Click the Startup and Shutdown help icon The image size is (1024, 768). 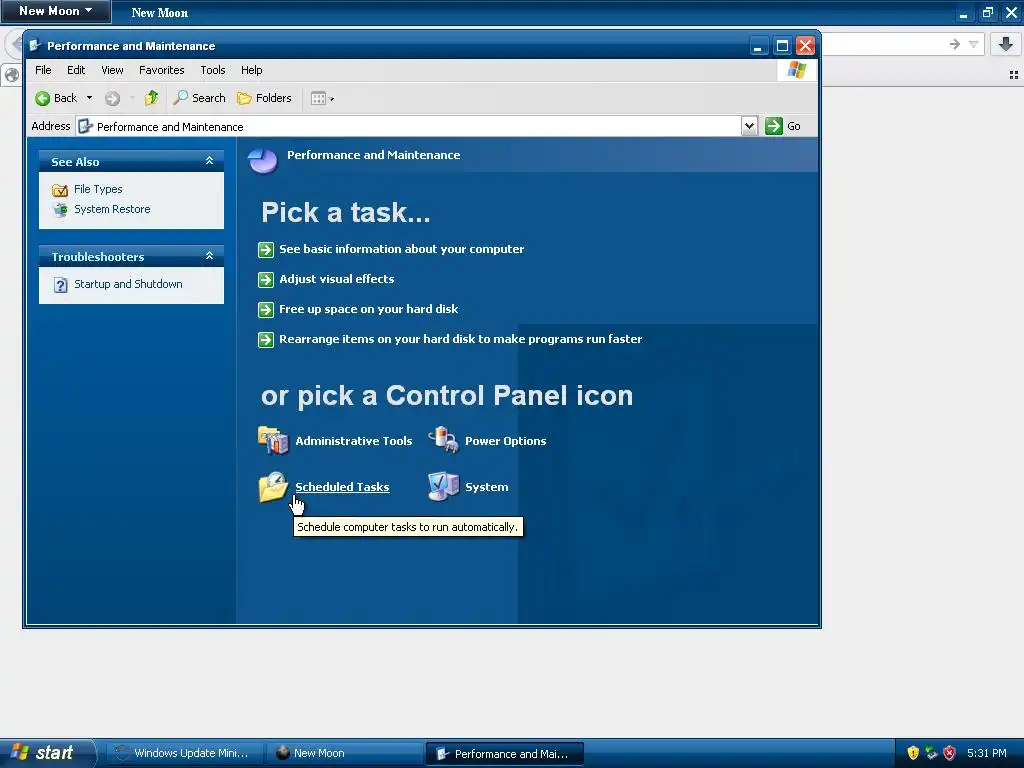(60, 285)
